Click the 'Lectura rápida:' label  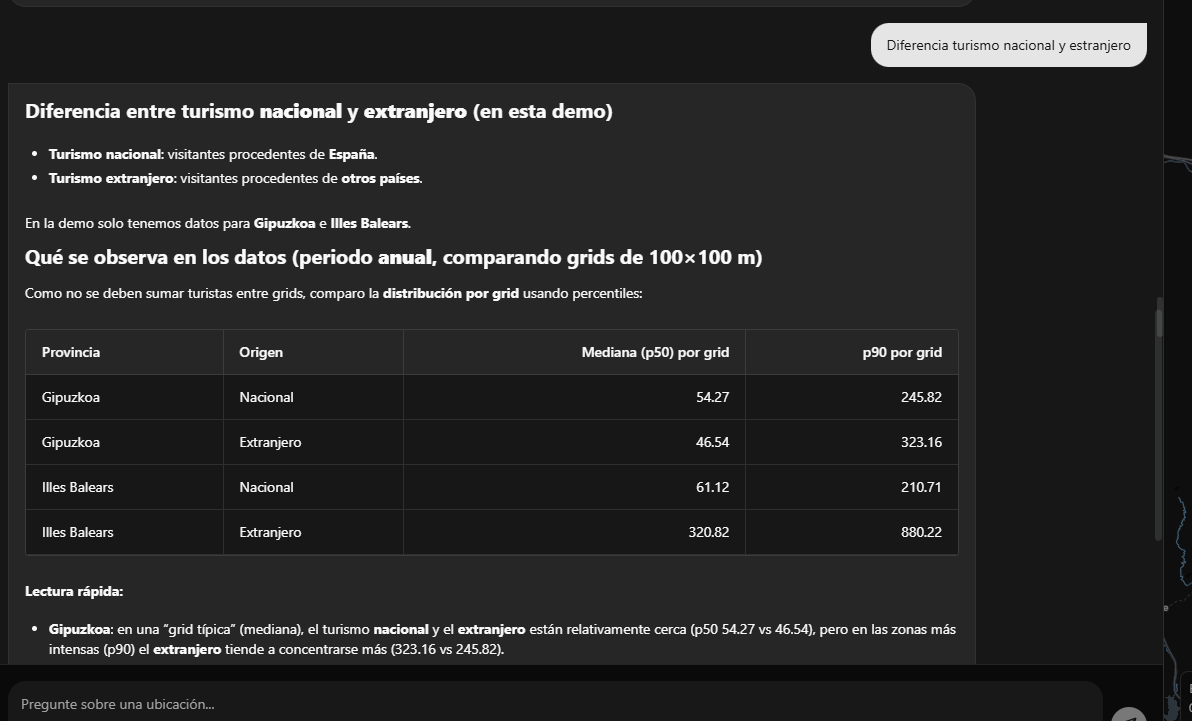74,591
